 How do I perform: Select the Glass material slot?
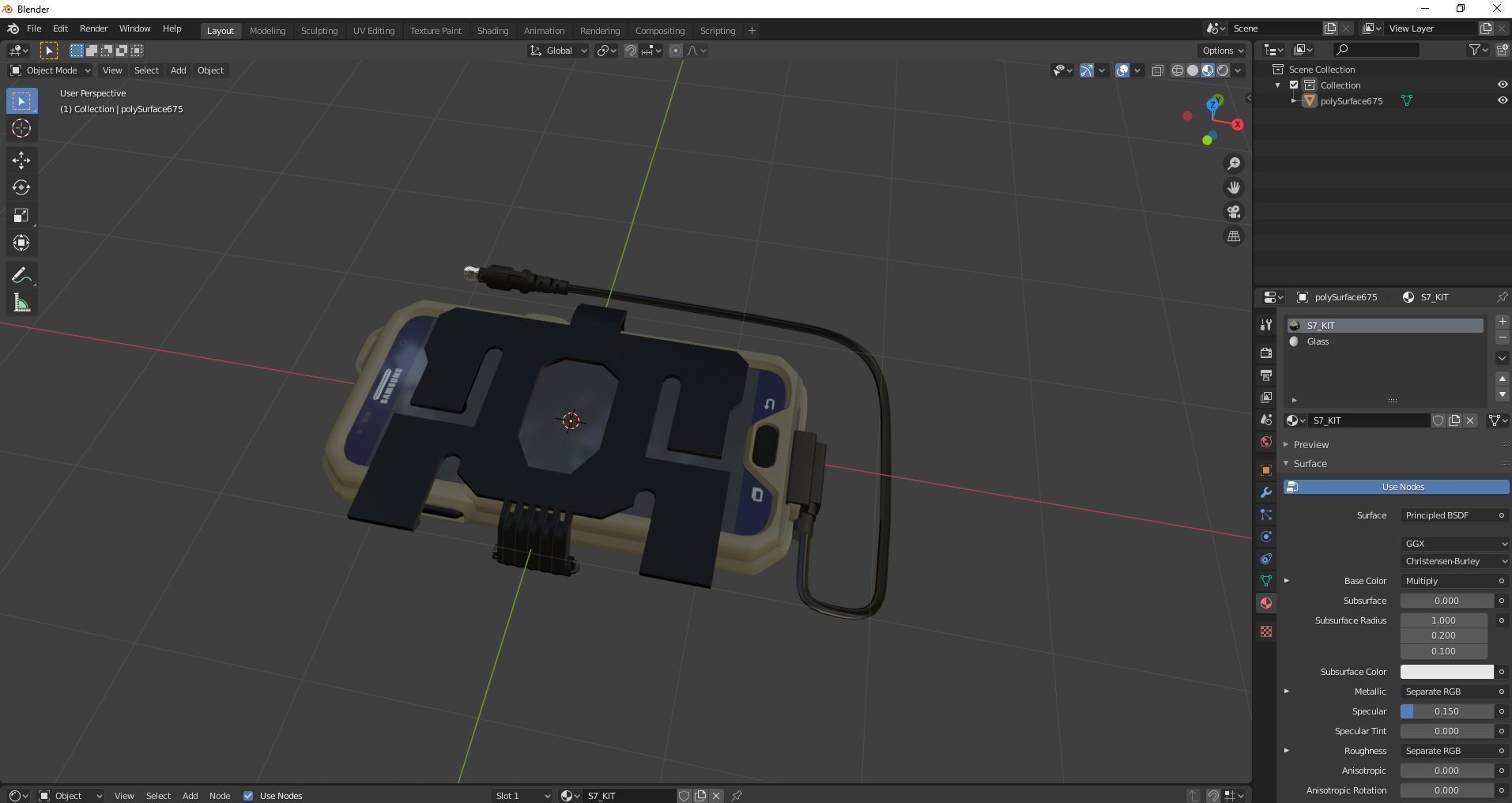tap(1385, 341)
